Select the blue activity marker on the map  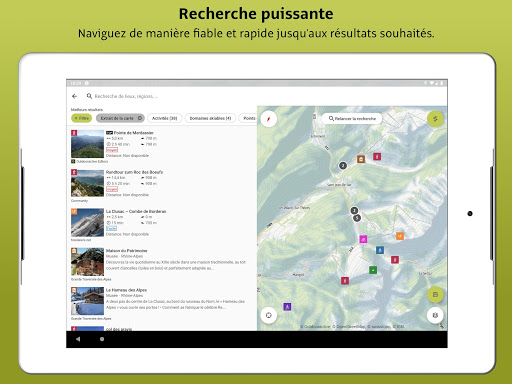click(x=380, y=250)
